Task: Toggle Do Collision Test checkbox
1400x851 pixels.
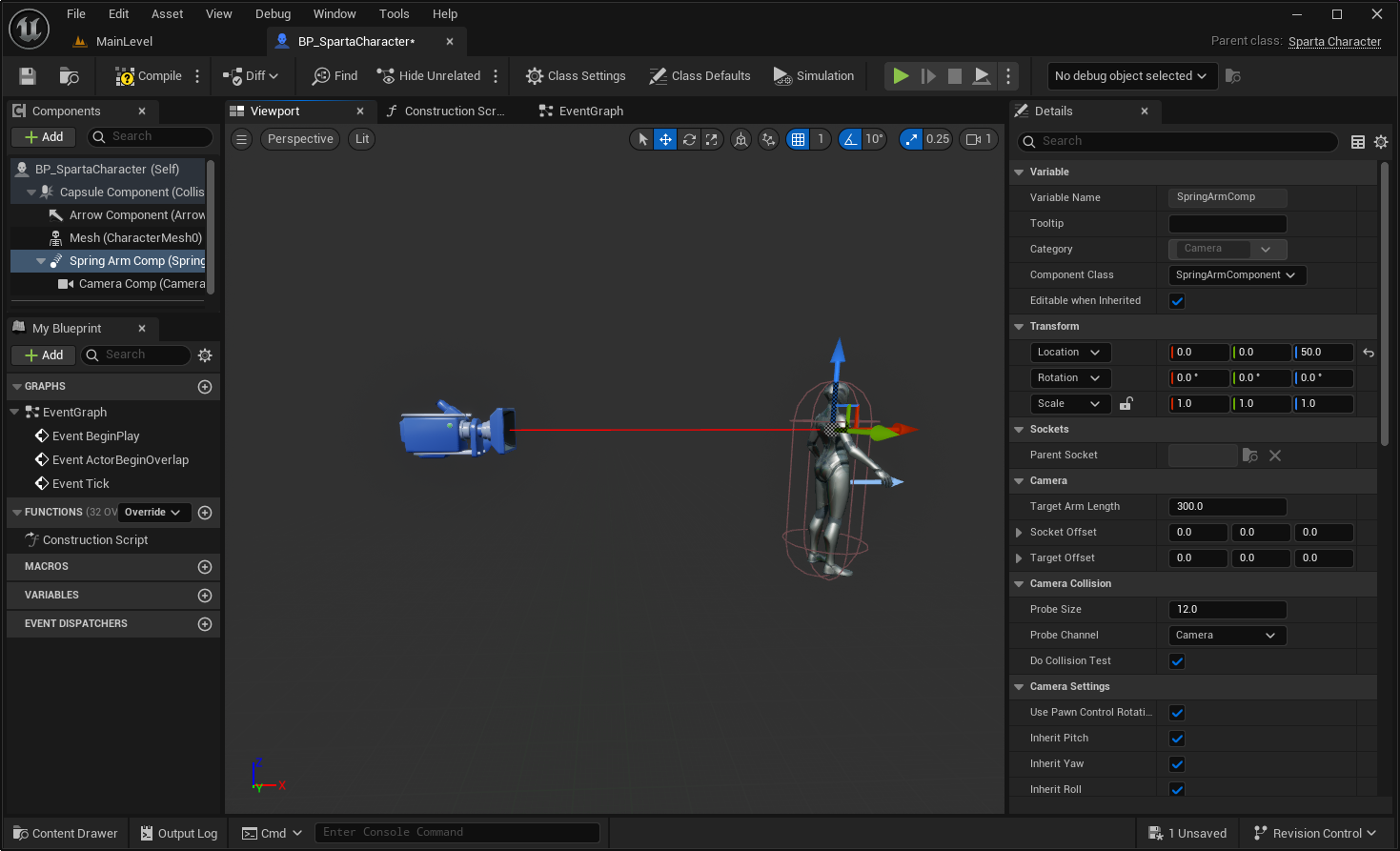Action: point(1177,661)
